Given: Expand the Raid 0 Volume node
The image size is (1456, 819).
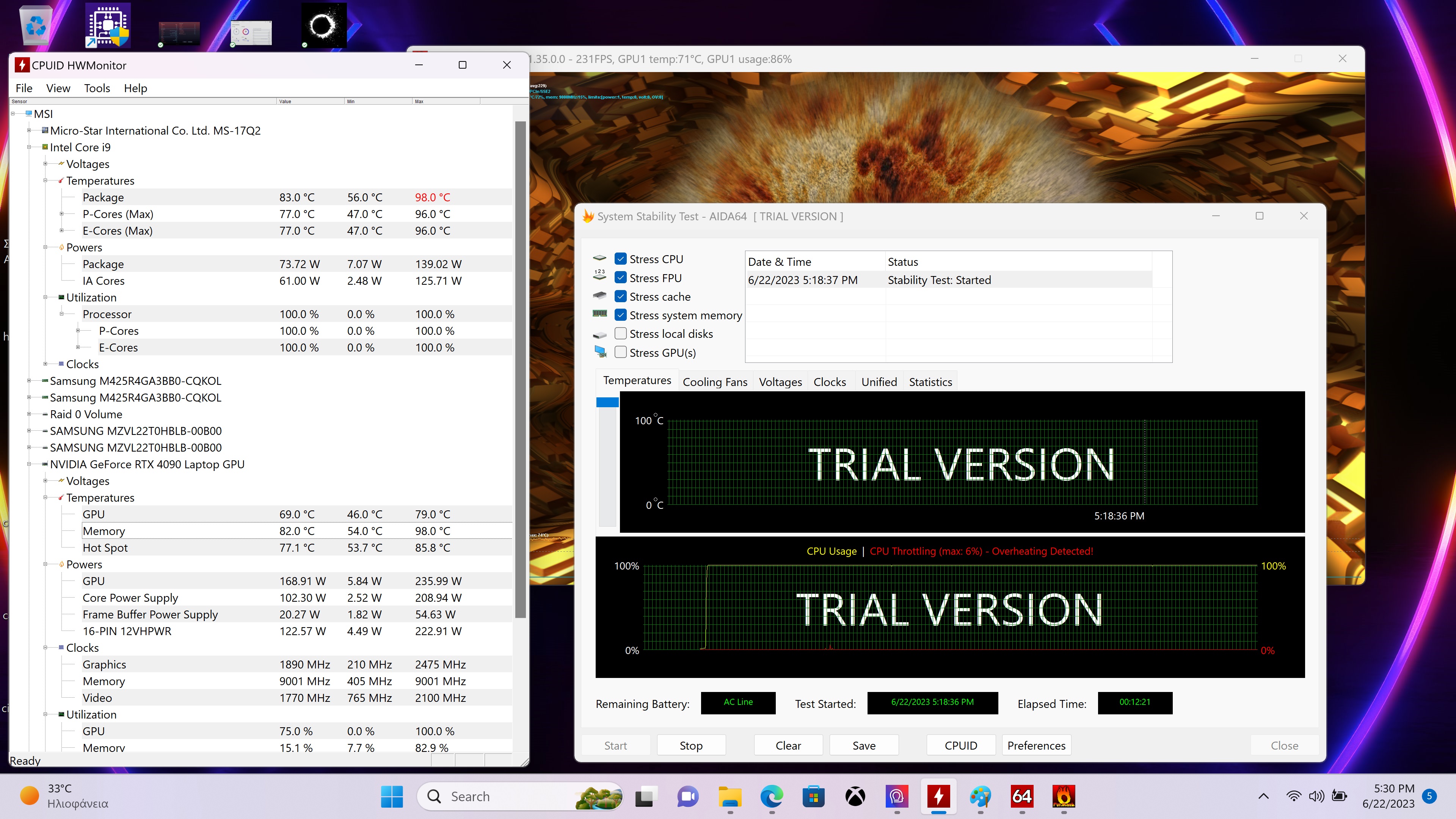Looking at the screenshot, I should (29, 414).
